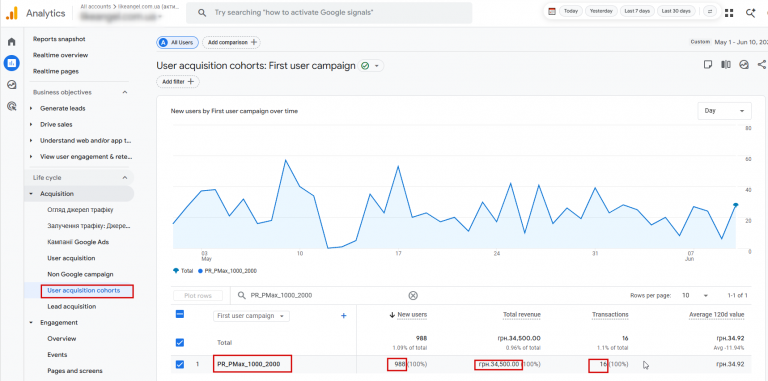Viewport: 768px width, 381px height.
Task: Click the sort arrow beside New users
Action: 392,315
